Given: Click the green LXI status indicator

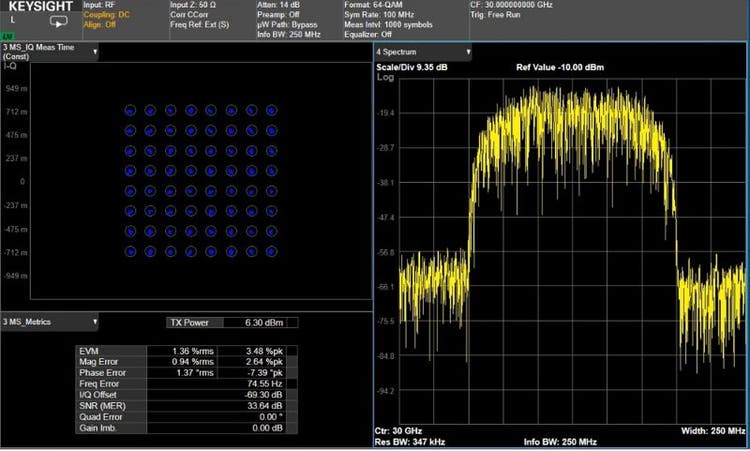Looking at the screenshot, I should [8, 36].
